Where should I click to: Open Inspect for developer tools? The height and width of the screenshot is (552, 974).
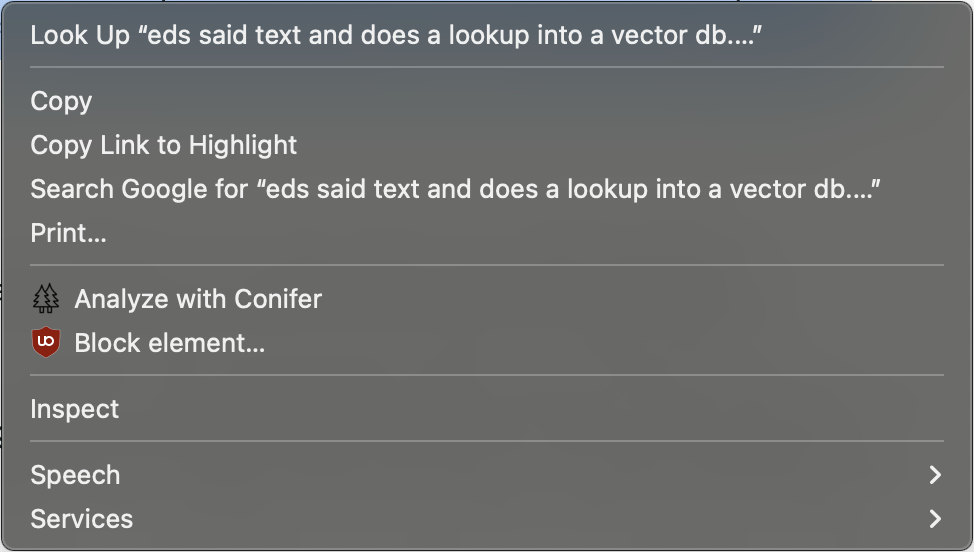(x=487, y=409)
